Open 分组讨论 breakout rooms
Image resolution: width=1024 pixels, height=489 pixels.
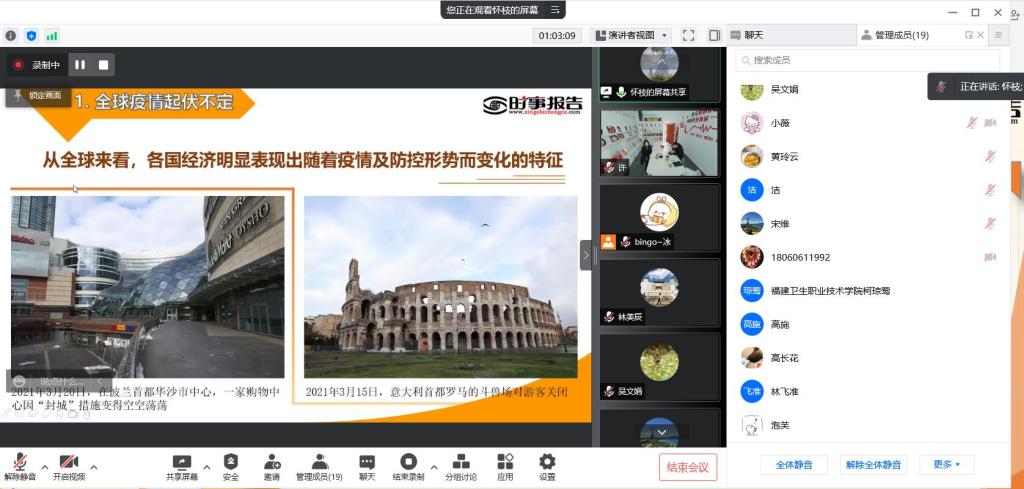click(x=461, y=463)
